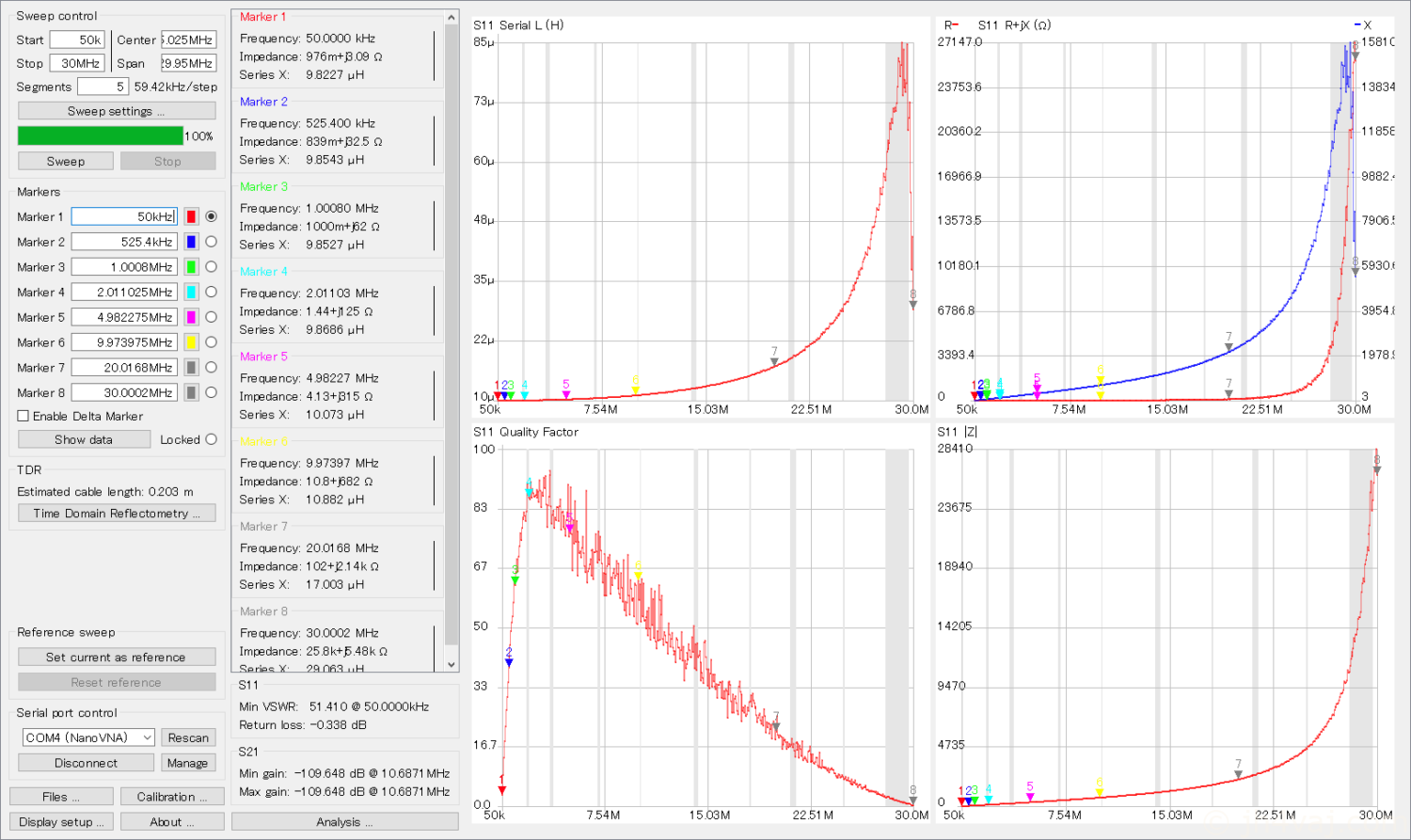
Task: Open the Analysis window
Action: click(x=344, y=822)
